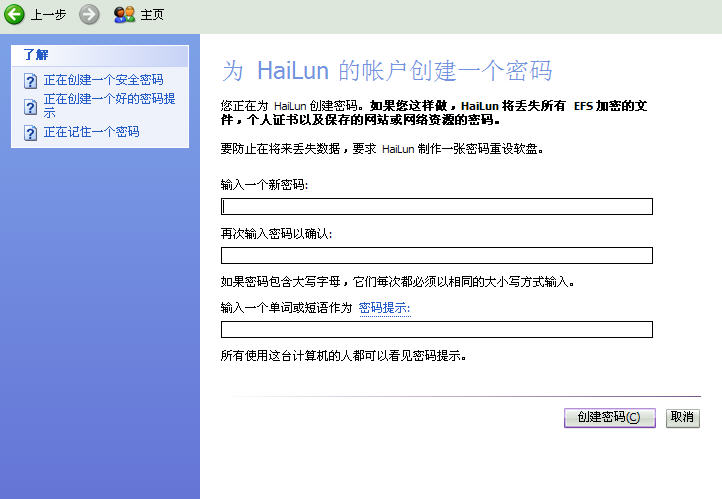
Task: Focus the 再次输入密码以确认 field
Action: (437, 255)
